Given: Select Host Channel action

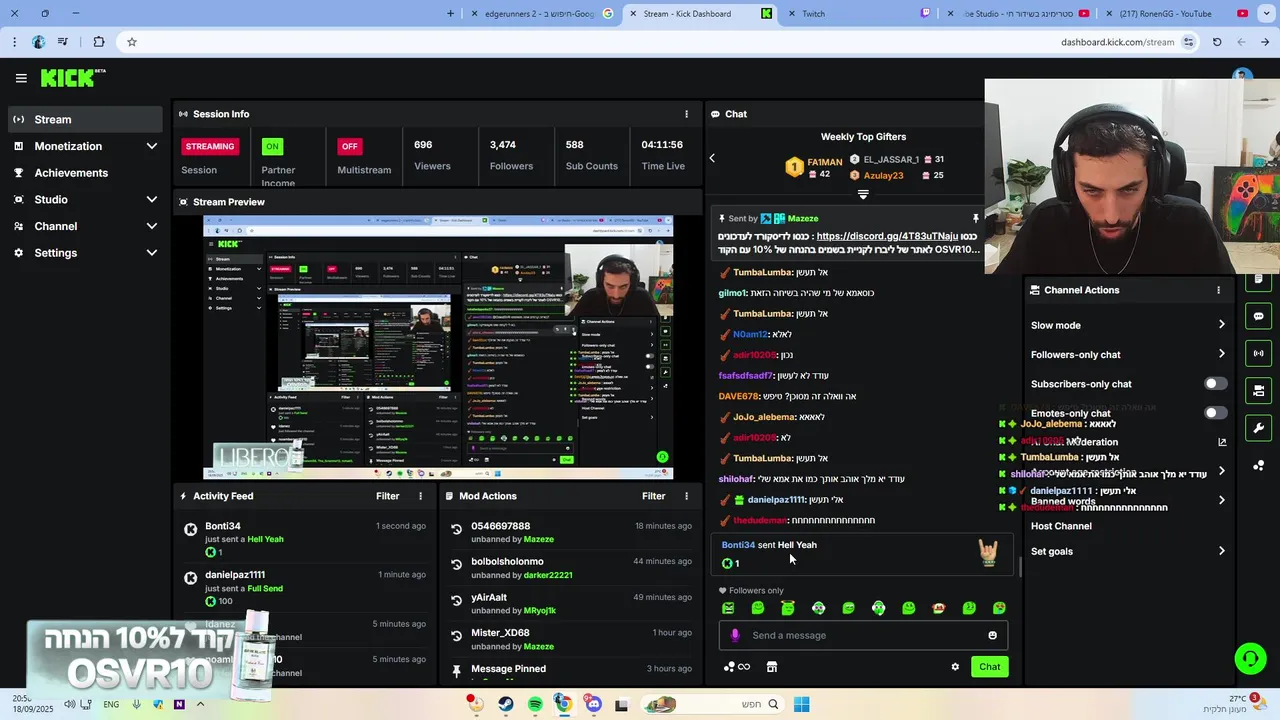Looking at the screenshot, I should [1061, 526].
